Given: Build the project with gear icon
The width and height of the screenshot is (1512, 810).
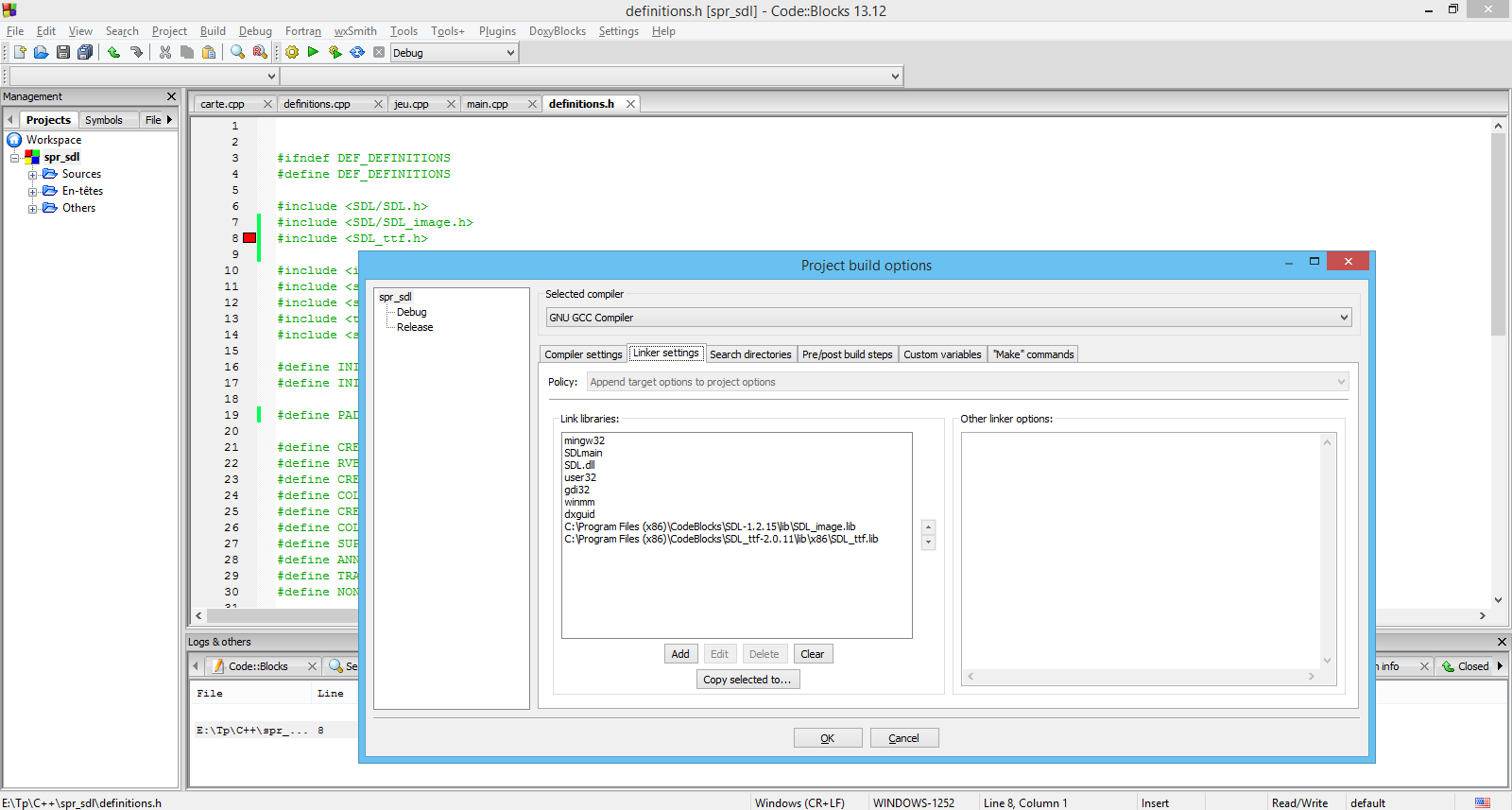Looking at the screenshot, I should click(x=292, y=53).
